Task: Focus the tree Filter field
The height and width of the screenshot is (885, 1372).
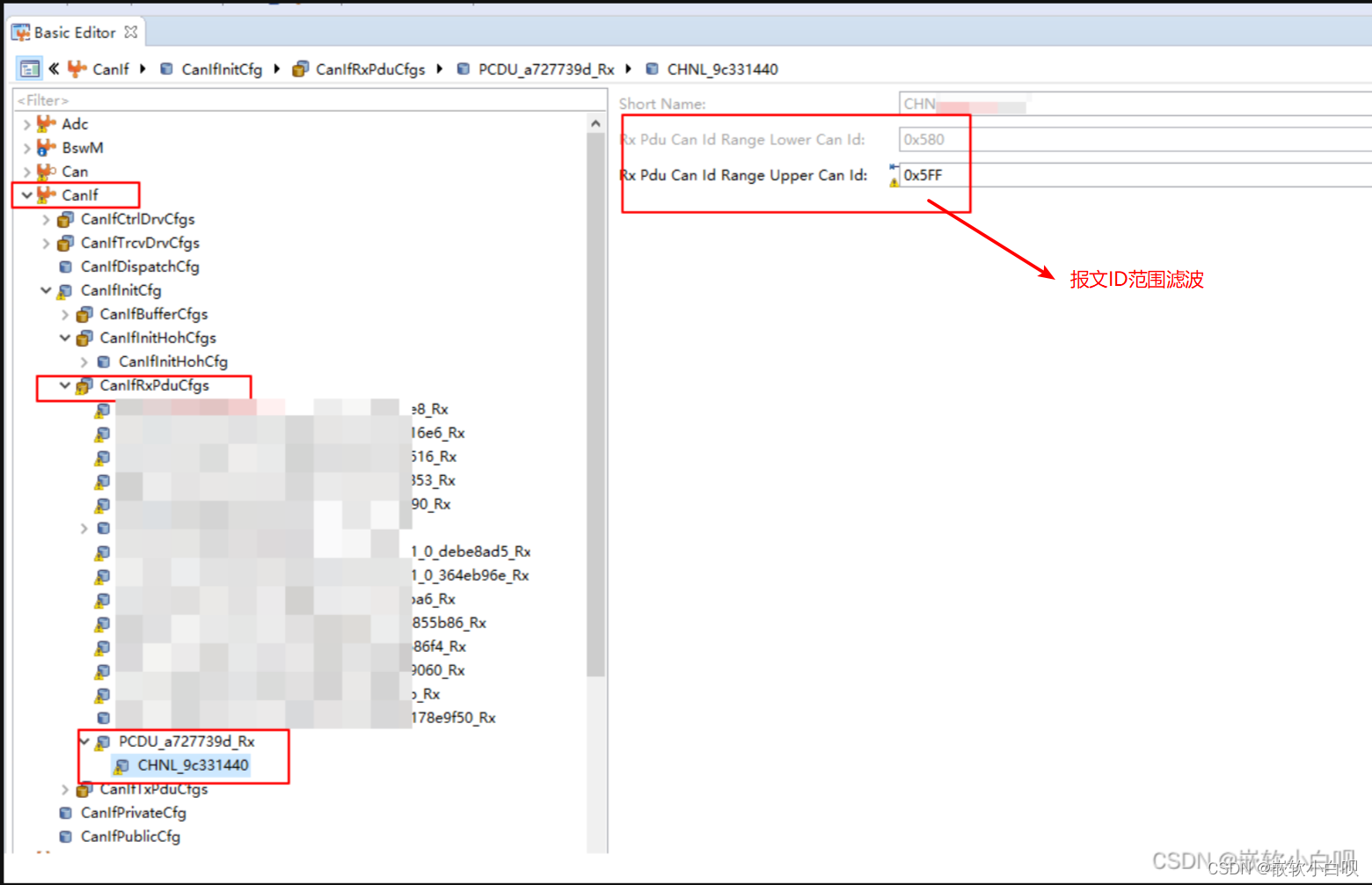Action: click(310, 100)
